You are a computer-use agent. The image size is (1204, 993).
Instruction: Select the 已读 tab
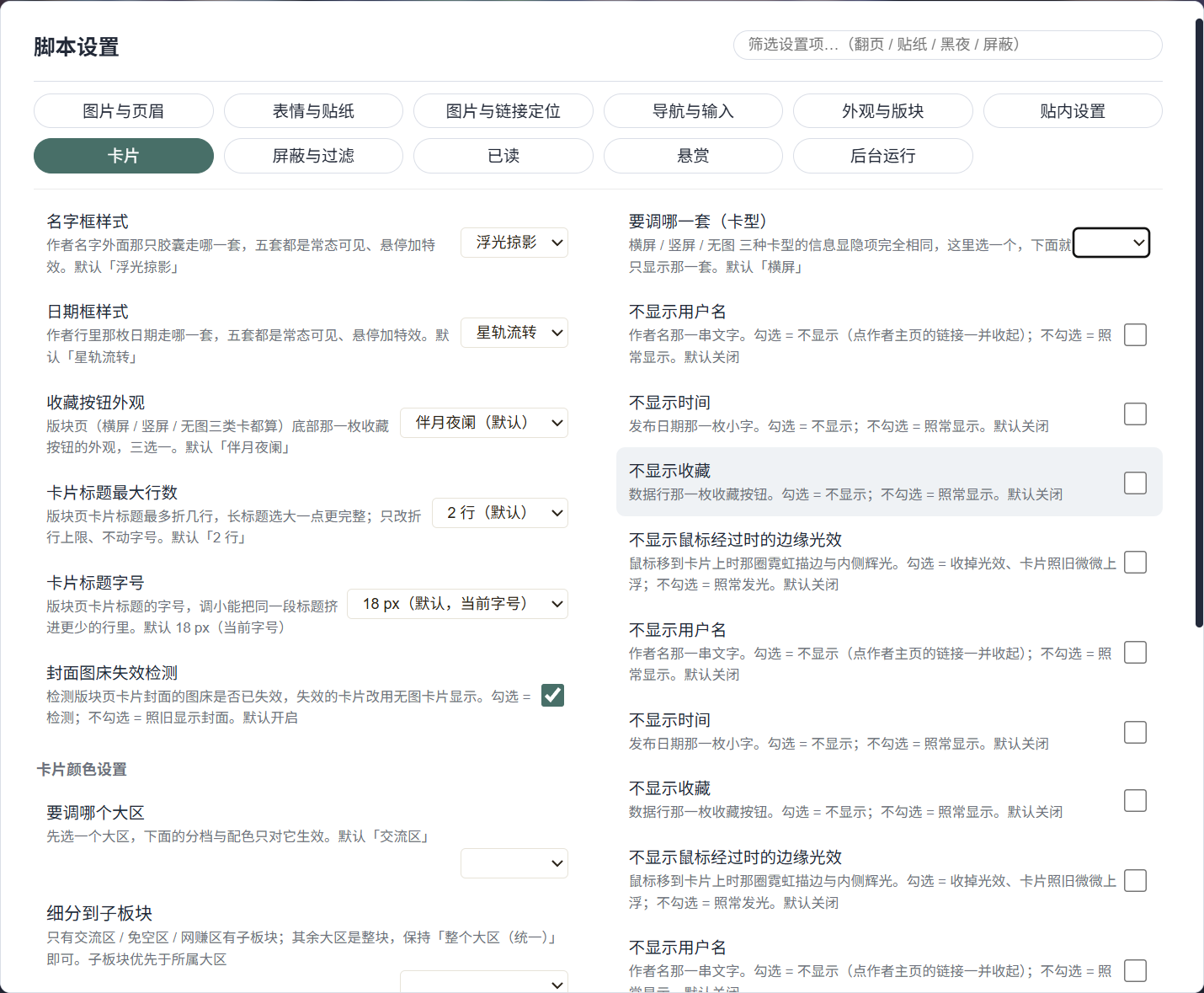point(503,156)
